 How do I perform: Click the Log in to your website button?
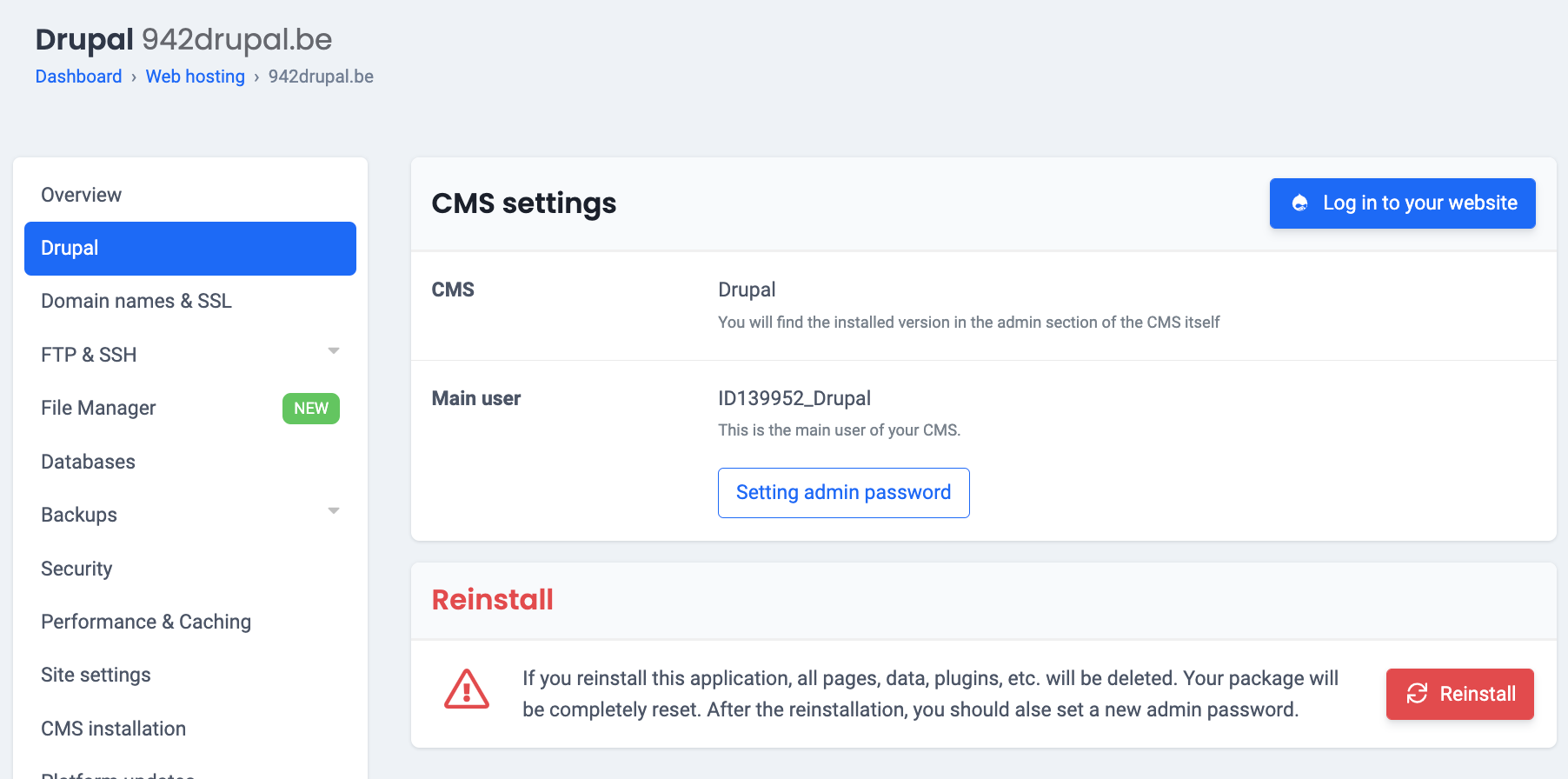1402,203
